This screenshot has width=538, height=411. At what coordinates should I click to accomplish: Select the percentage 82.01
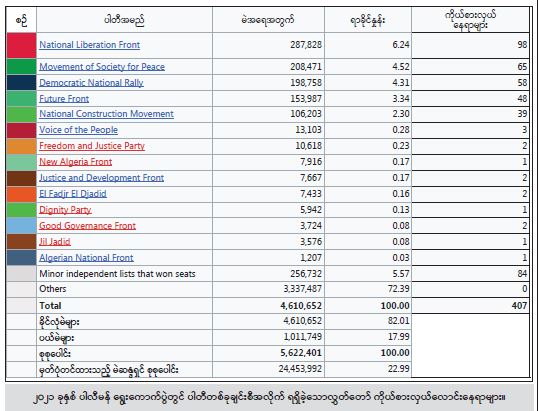399,321
